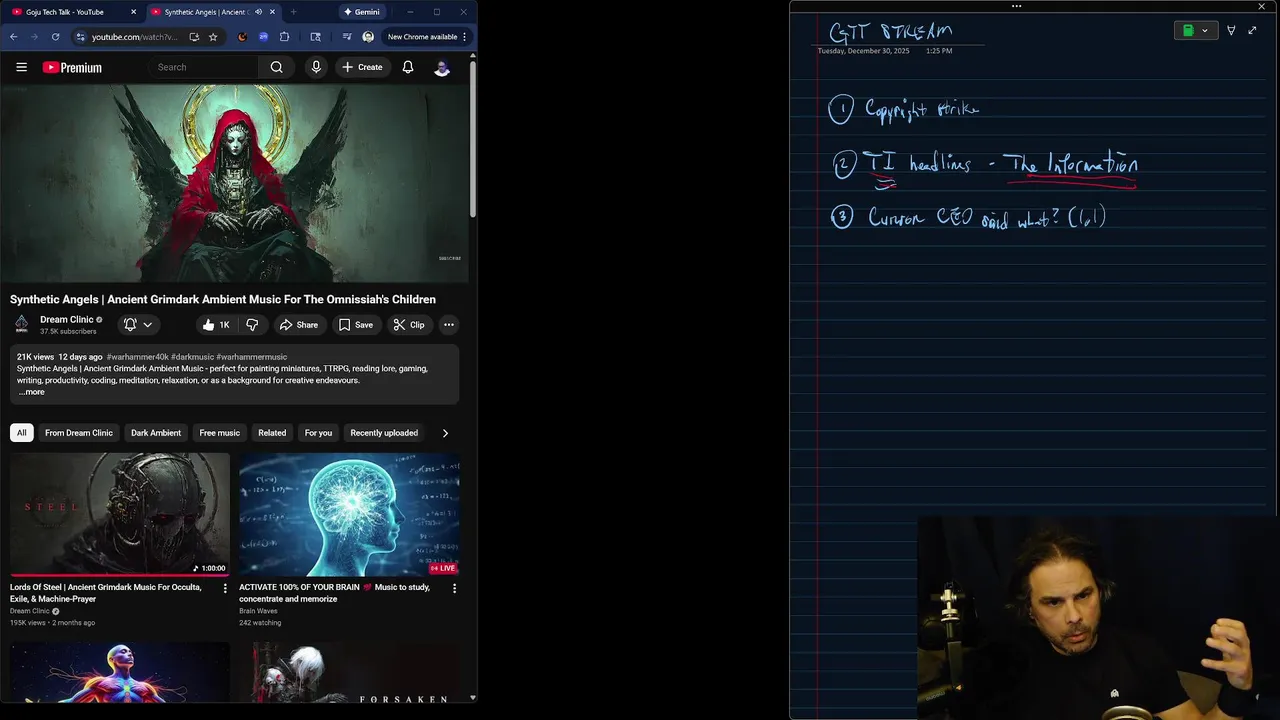Open new tab in Chrome
1280x720 pixels.
pos(293,12)
